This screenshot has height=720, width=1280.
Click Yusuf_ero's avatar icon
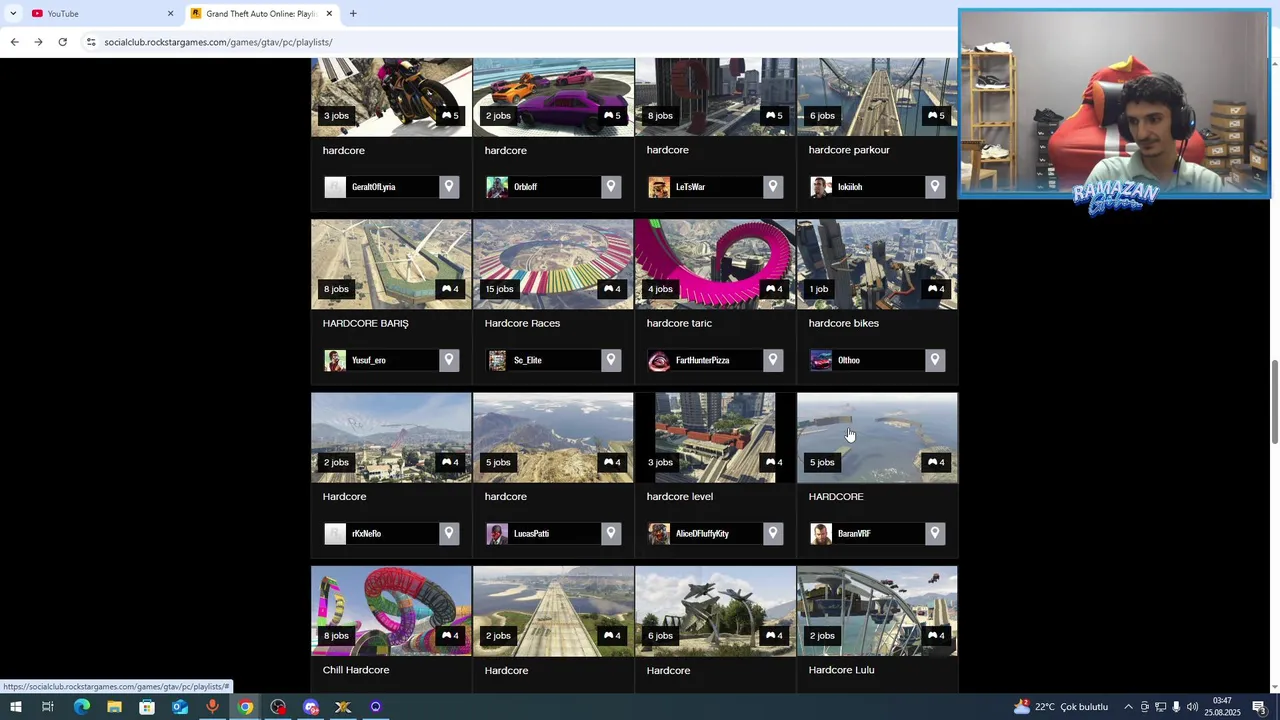point(335,360)
